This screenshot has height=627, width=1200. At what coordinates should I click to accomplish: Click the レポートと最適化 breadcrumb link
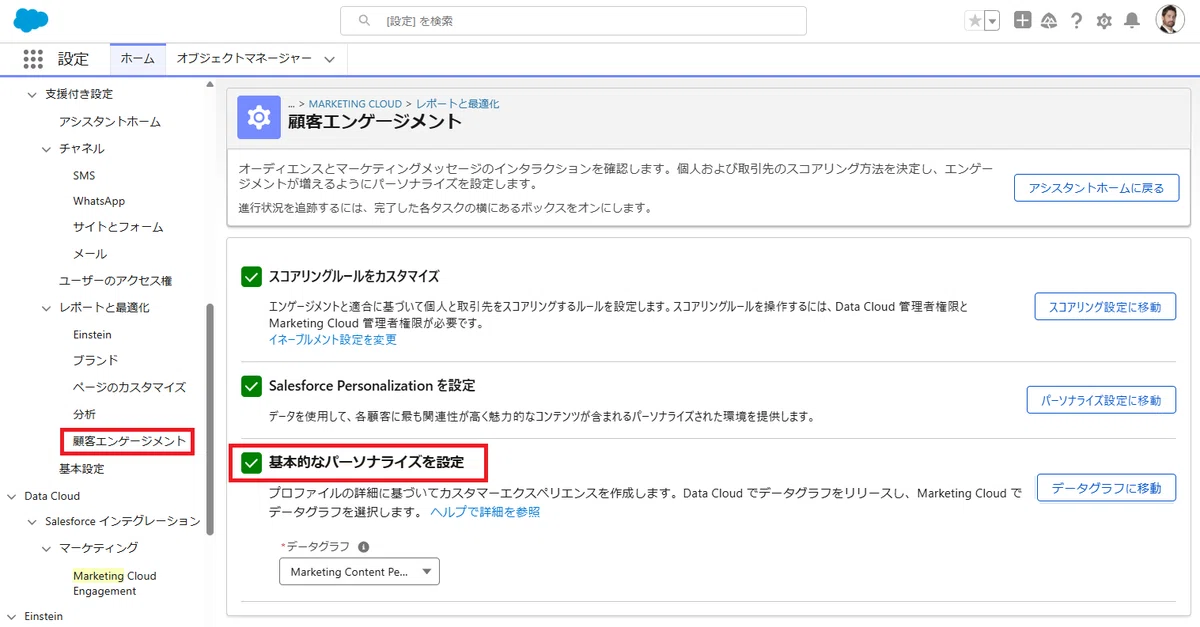pyautogui.click(x=457, y=104)
